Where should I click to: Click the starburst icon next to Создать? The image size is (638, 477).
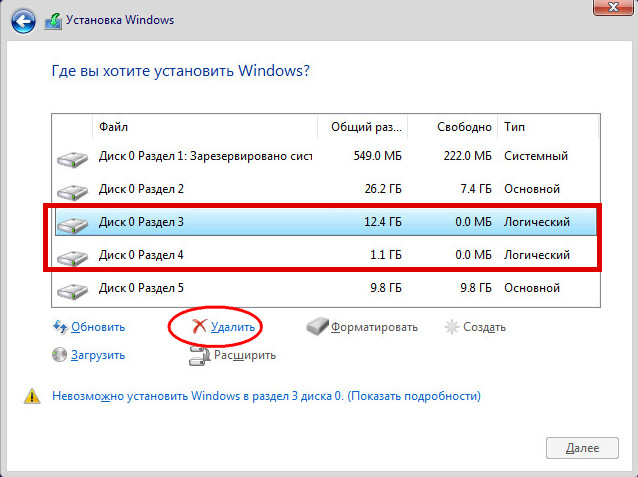pos(452,327)
